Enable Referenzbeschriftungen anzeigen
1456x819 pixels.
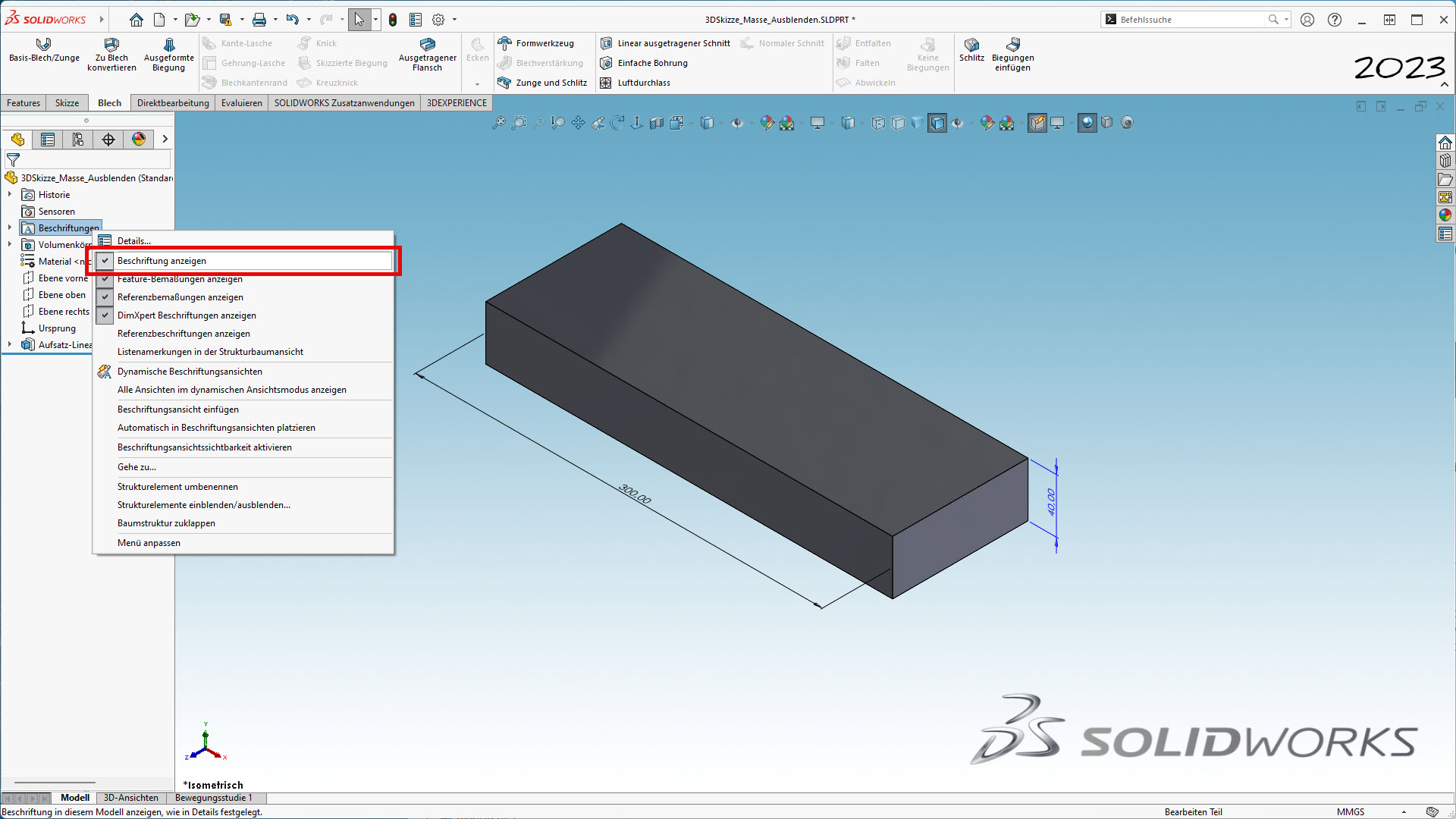tap(243, 334)
